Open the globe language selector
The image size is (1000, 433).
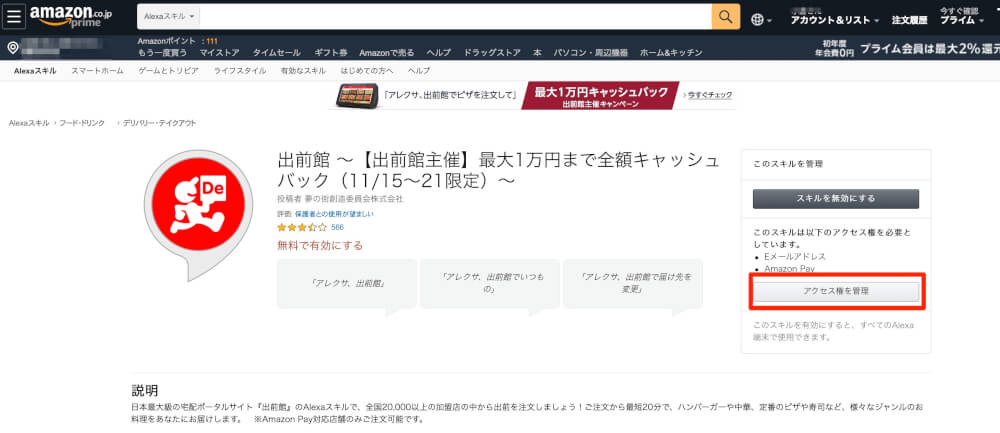[x=761, y=19]
